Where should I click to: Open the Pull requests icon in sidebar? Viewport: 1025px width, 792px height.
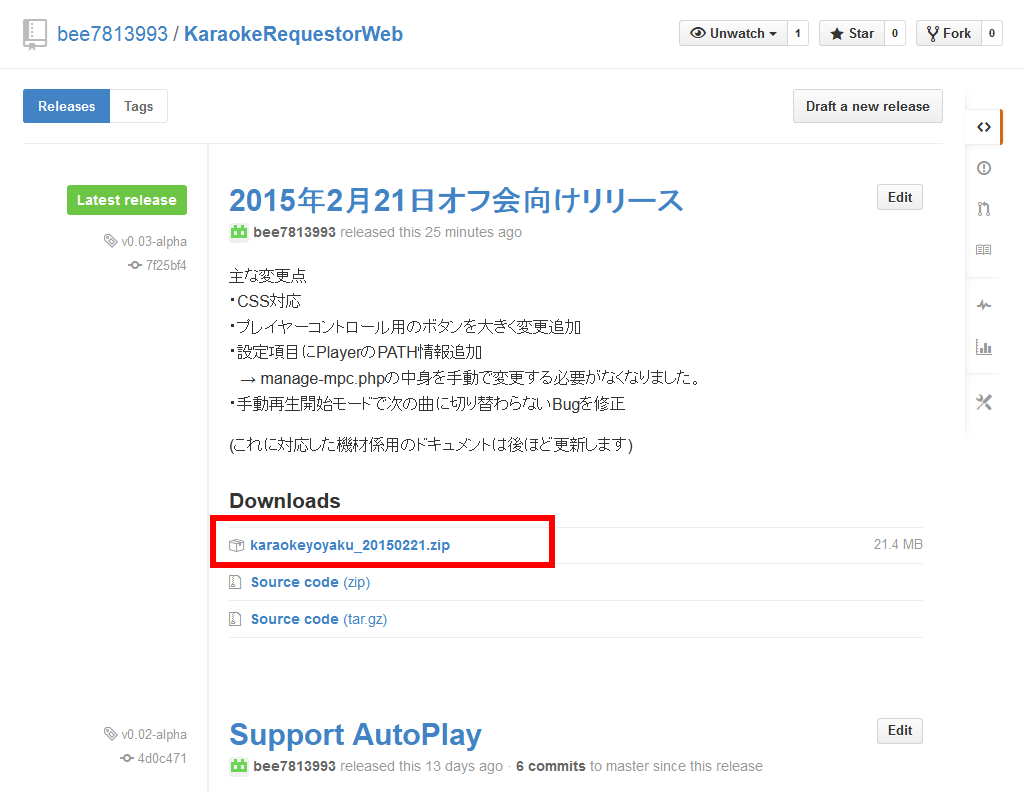984,209
